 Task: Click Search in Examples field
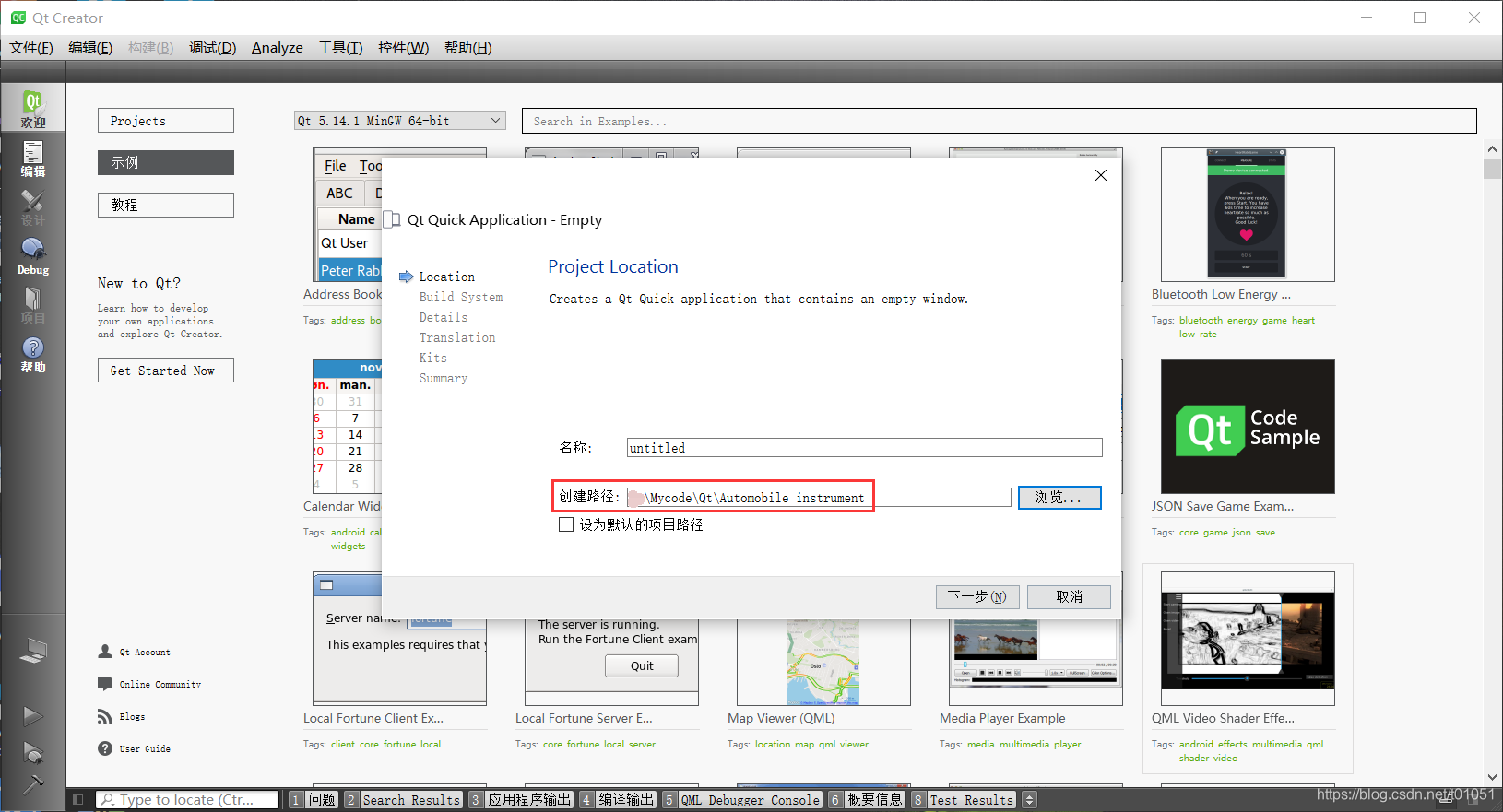point(1000,121)
